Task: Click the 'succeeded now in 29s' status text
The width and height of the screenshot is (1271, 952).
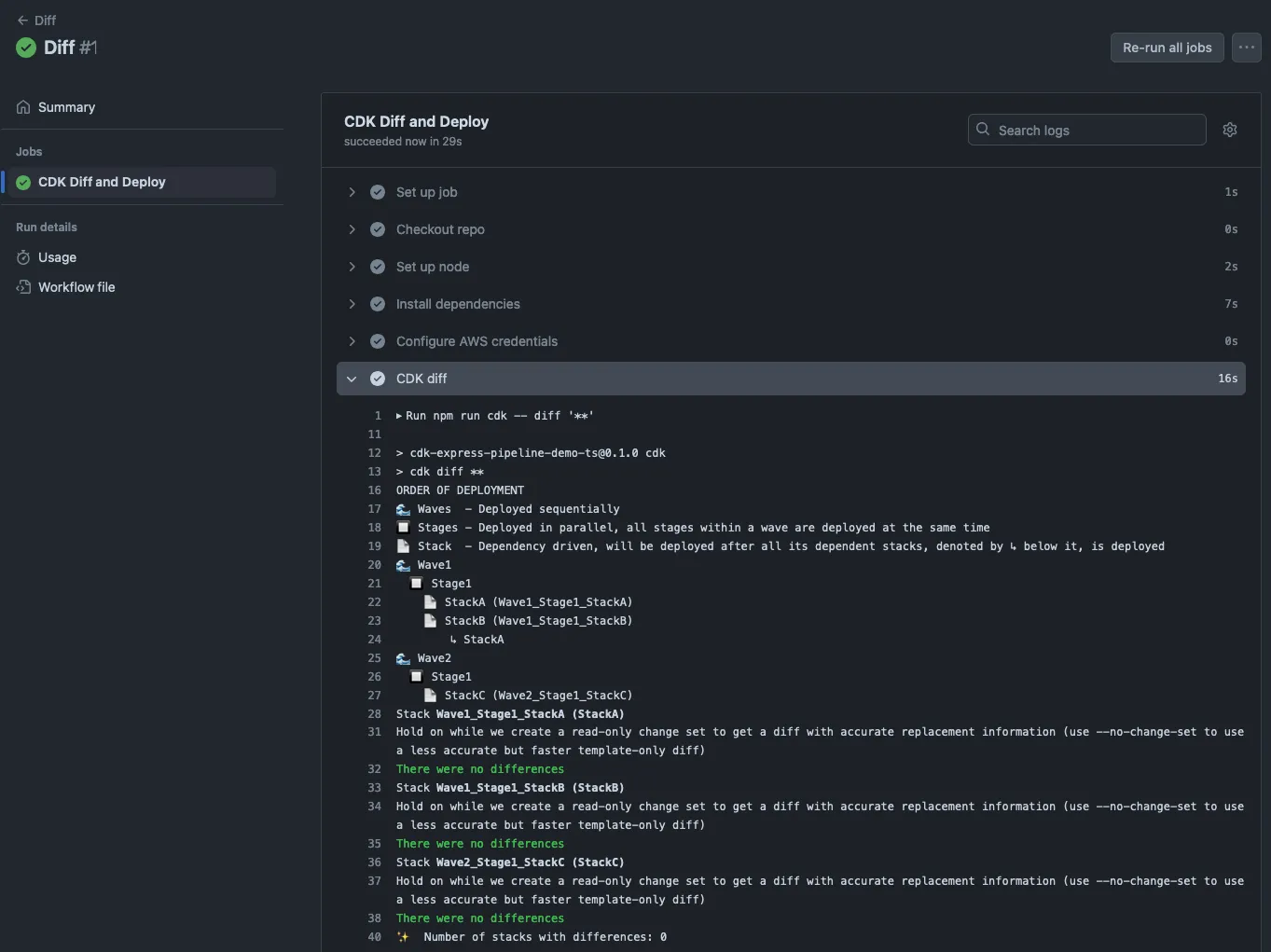Action: [x=403, y=142]
